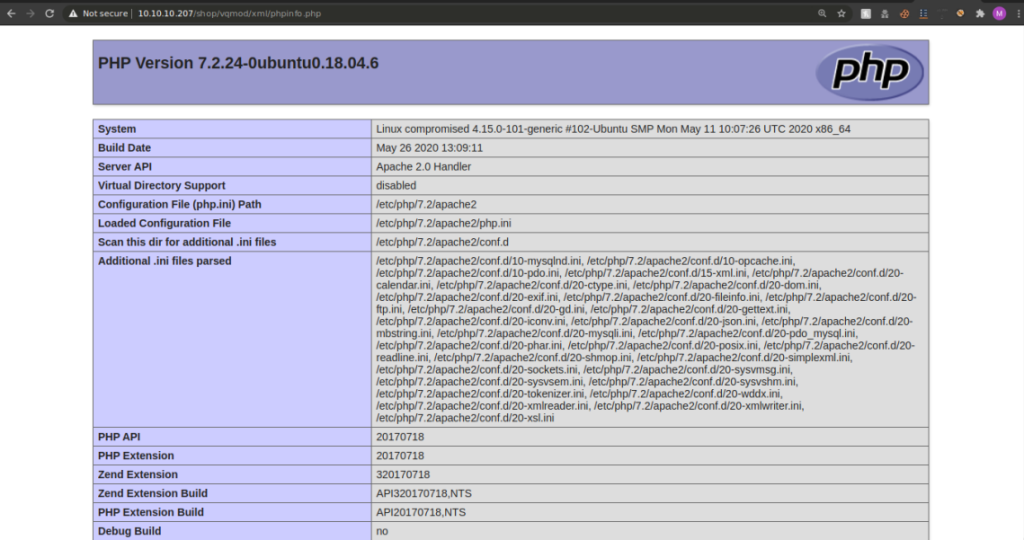Click the /etc/php/7.2/apache2 path value
Image resolution: width=1024 pixels, height=540 pixels.
point(426,204)
